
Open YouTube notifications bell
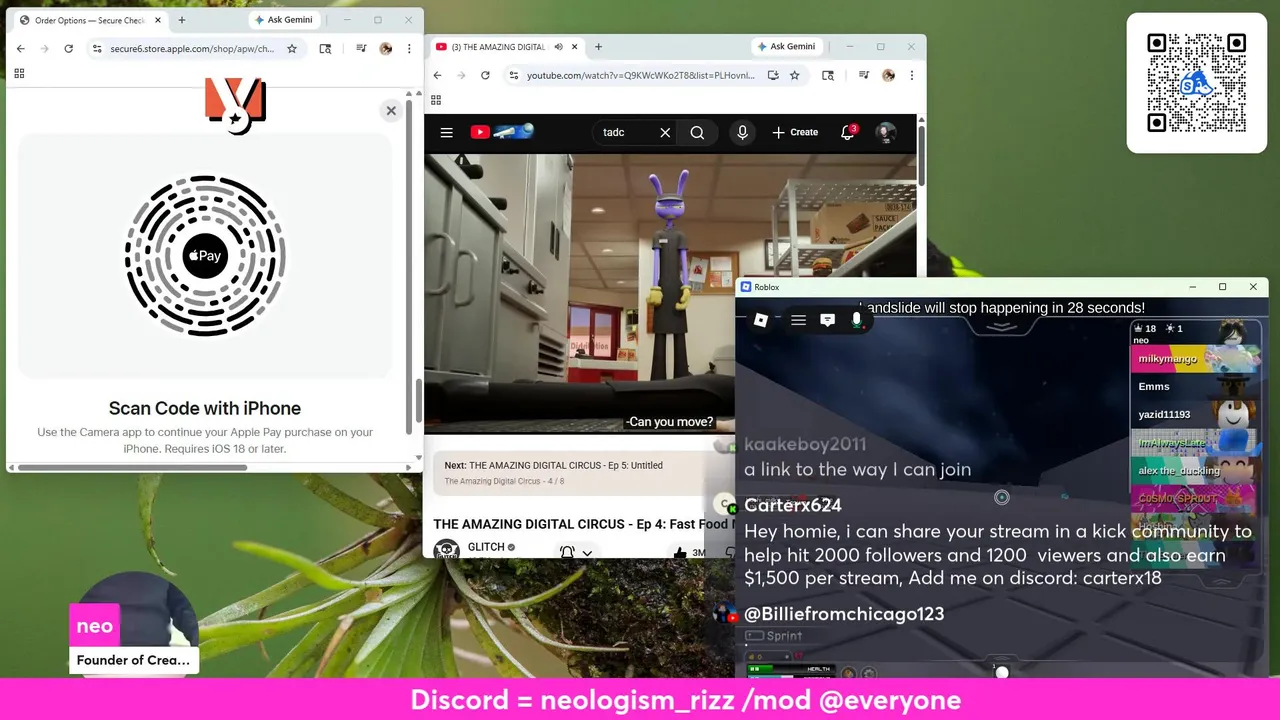point(848,132)
